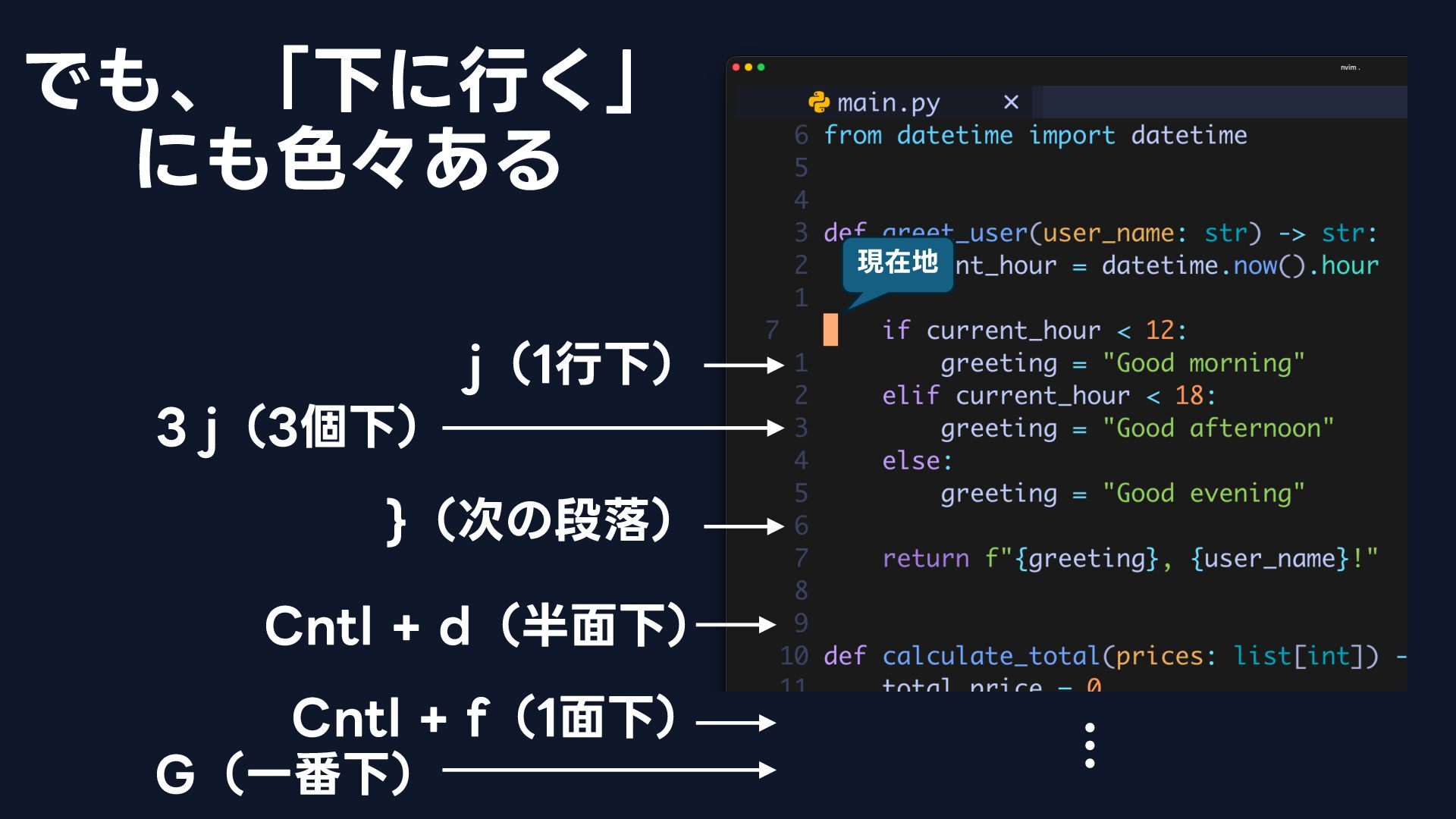Click the yellow minimize window dot
Viewport: 1456px width, 819px height.
(748, 67)
